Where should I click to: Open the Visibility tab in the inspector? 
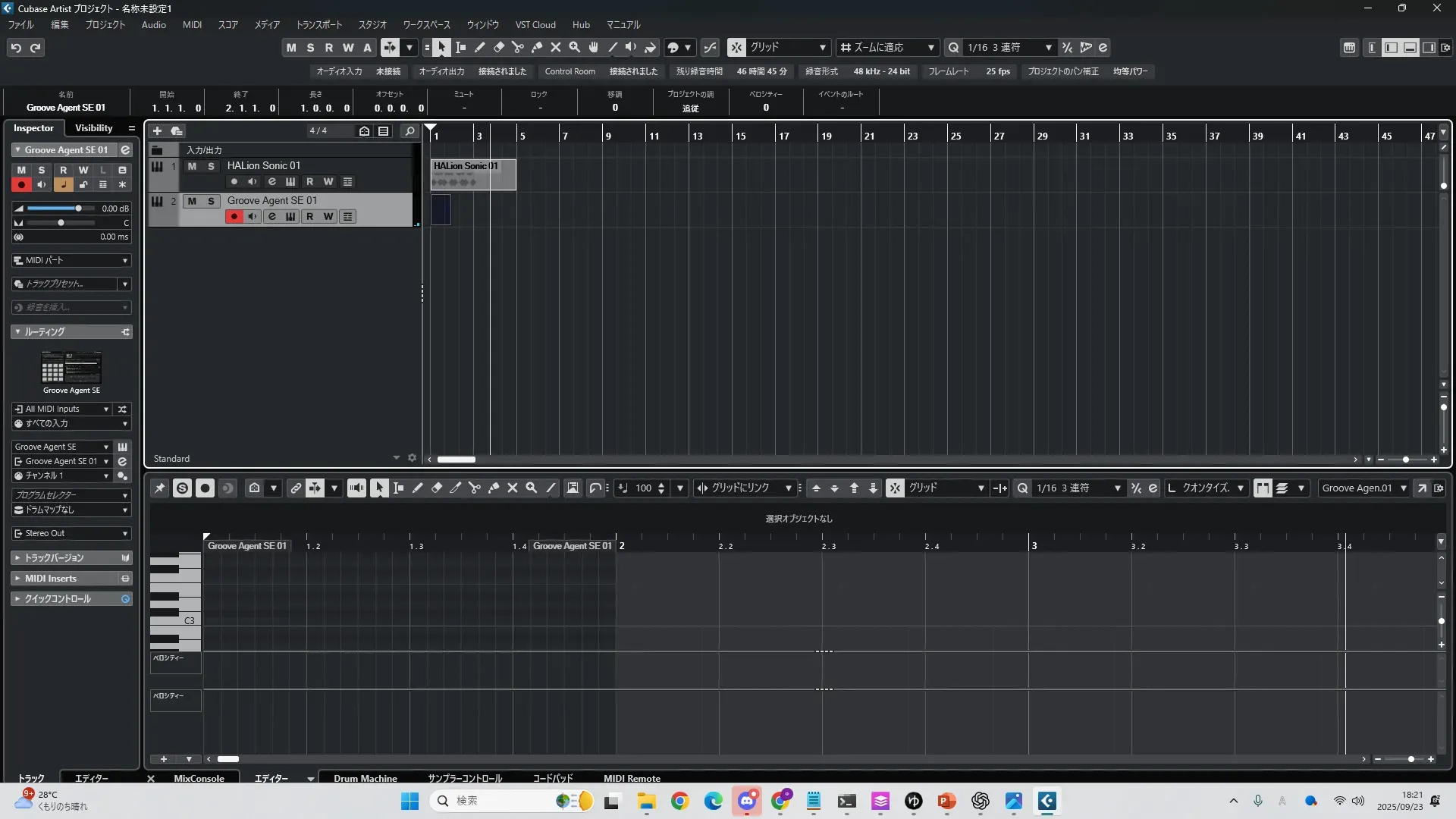pos(93,128)
